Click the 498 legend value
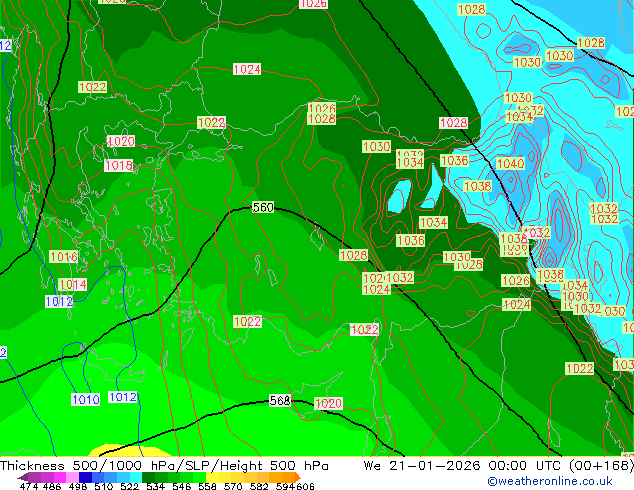The width and height of the screenshot is (634, 490). (x=78, y=486)
